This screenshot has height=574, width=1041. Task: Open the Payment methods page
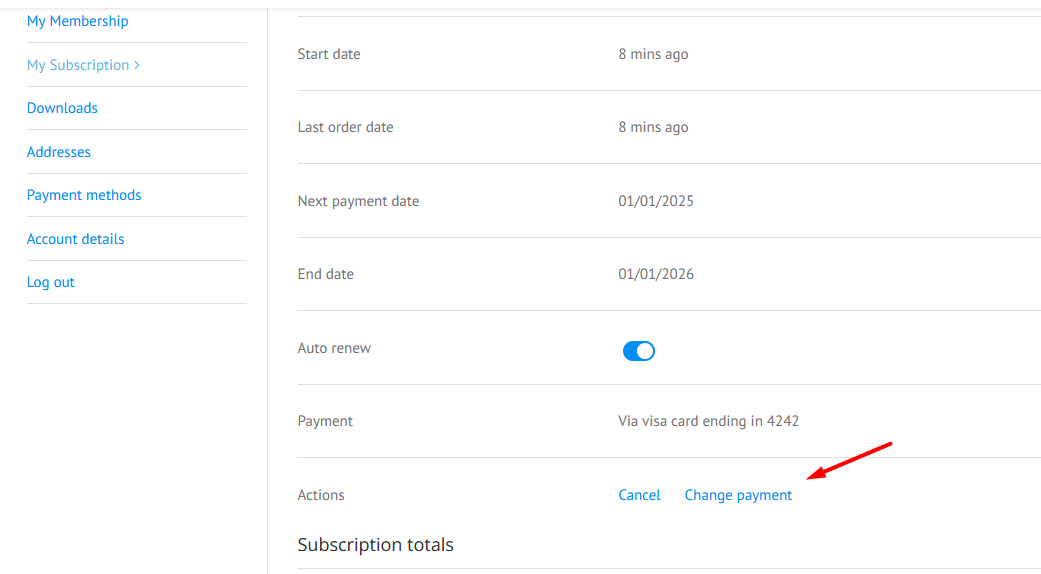[84, 195]
